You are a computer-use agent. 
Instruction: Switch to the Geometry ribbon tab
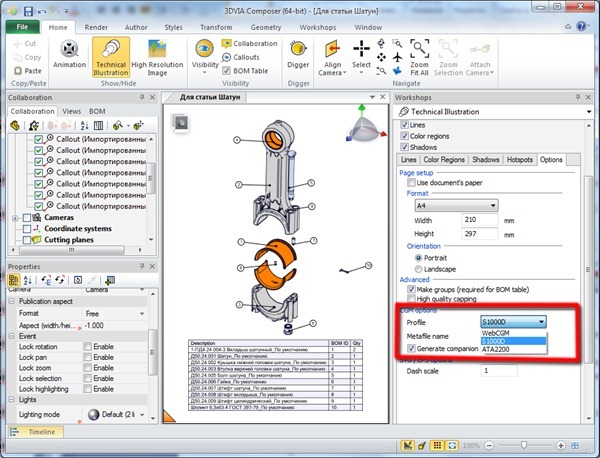(266, 27)
